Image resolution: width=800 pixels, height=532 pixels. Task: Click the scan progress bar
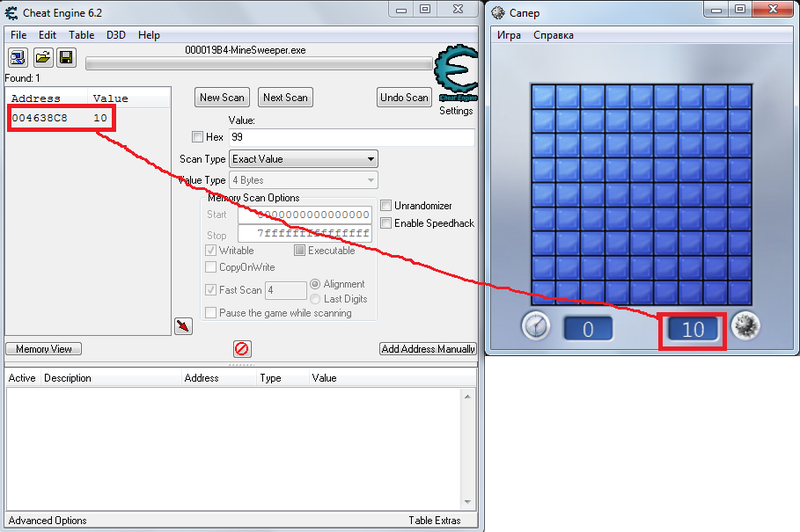pyautogui.click(x=259, y=64)
